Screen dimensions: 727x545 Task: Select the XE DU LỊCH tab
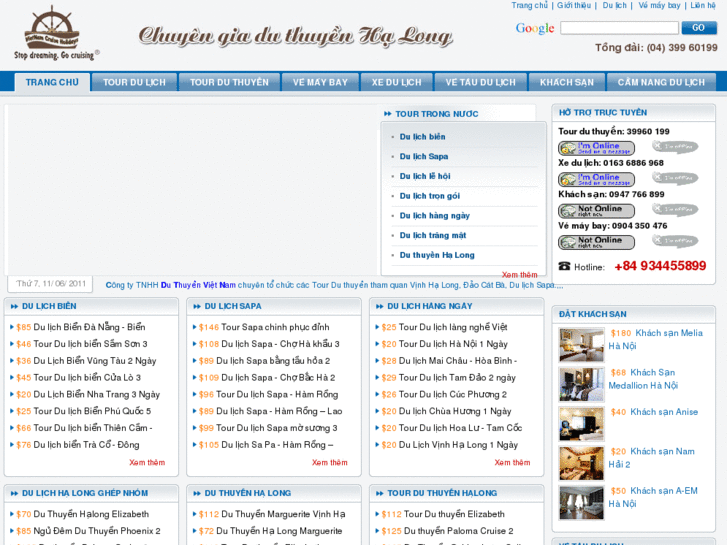point(396,82)
